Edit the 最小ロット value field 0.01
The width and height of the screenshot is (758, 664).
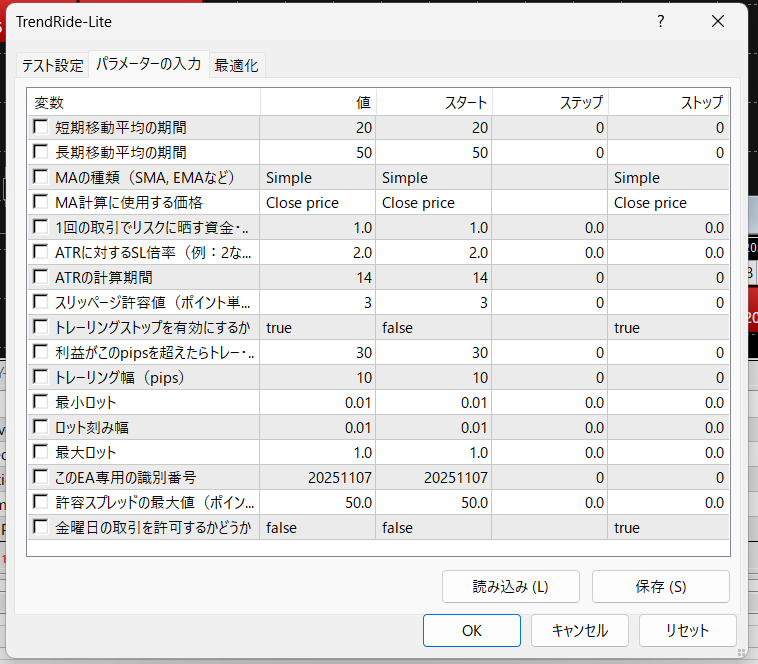pos(317,403)
